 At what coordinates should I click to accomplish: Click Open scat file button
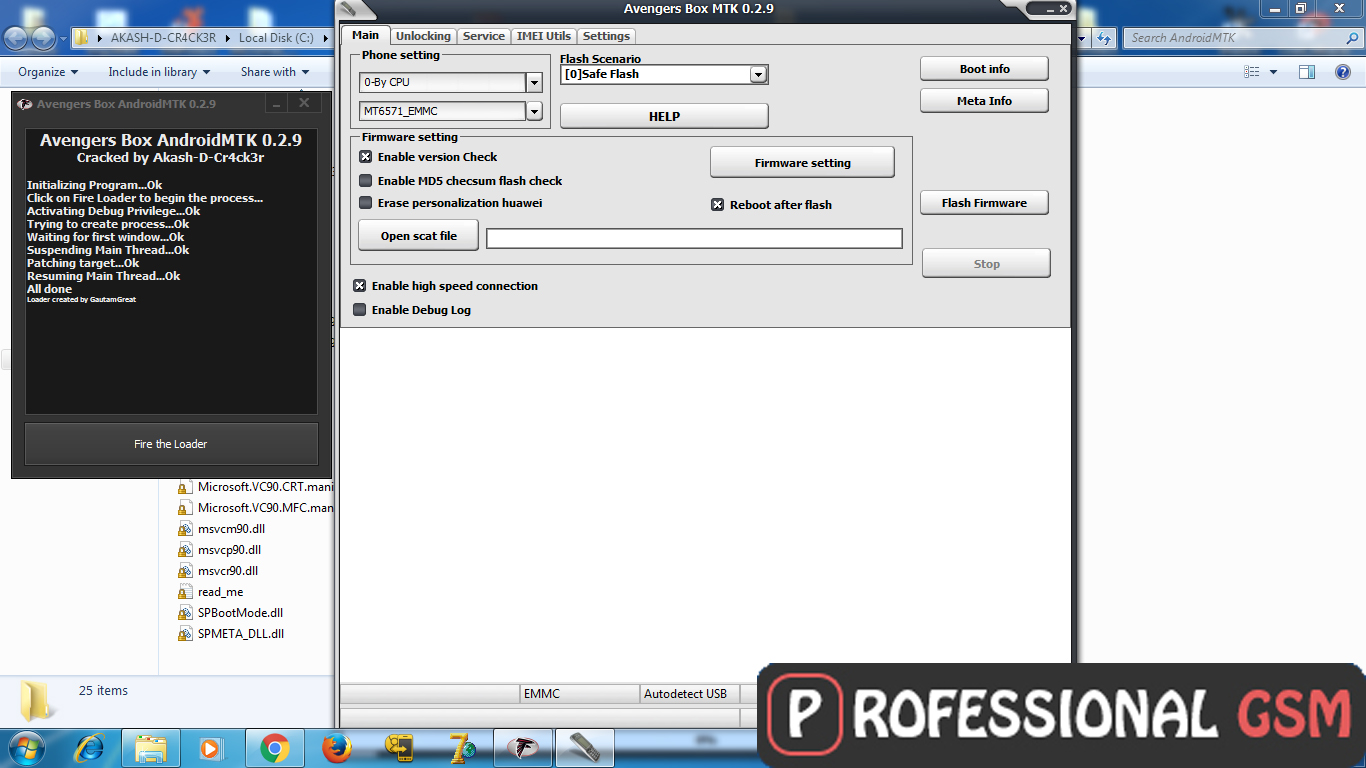[x=418, y=236]
